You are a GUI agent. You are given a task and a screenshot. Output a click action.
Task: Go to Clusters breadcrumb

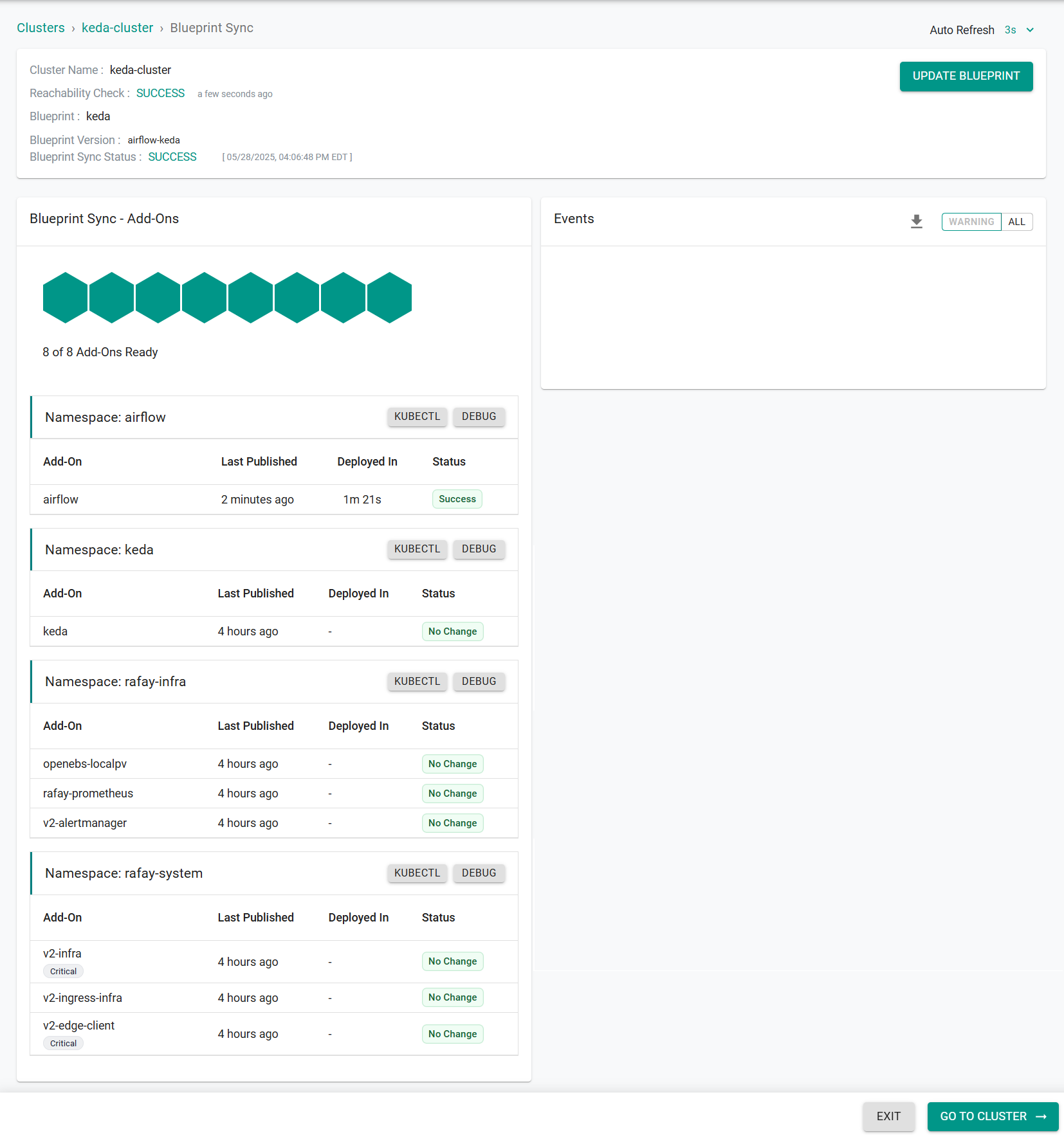click(x=41, y=28)
